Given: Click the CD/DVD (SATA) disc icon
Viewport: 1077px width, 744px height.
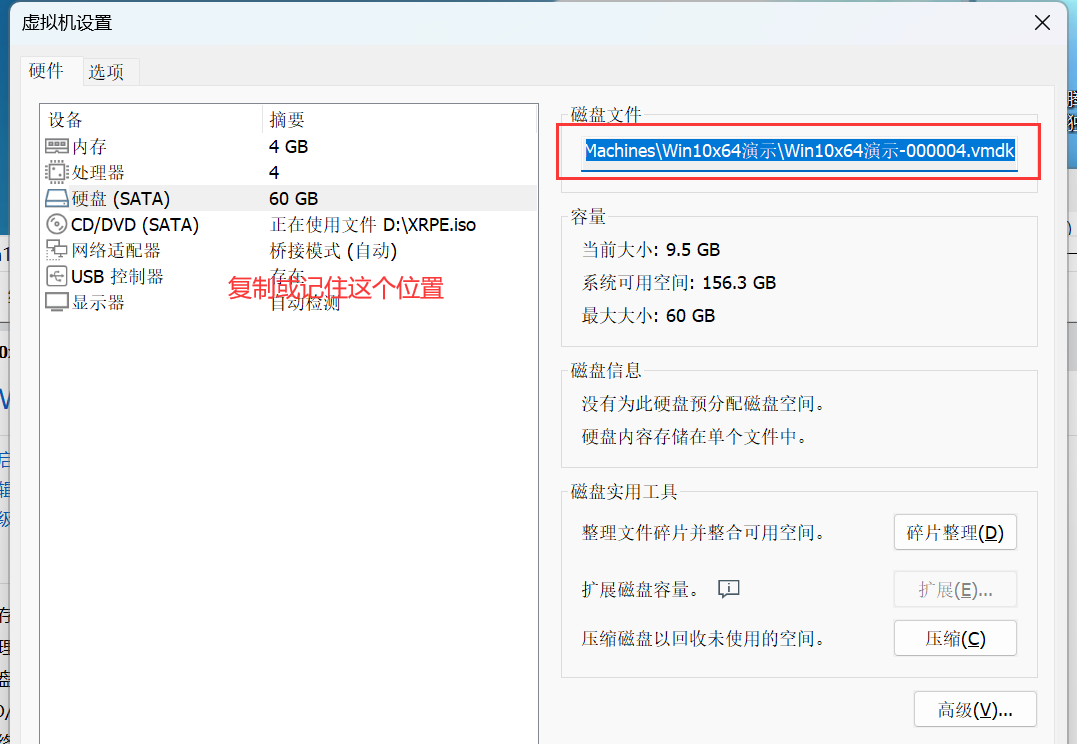Looking at the screenshot, I should point(57,225).
